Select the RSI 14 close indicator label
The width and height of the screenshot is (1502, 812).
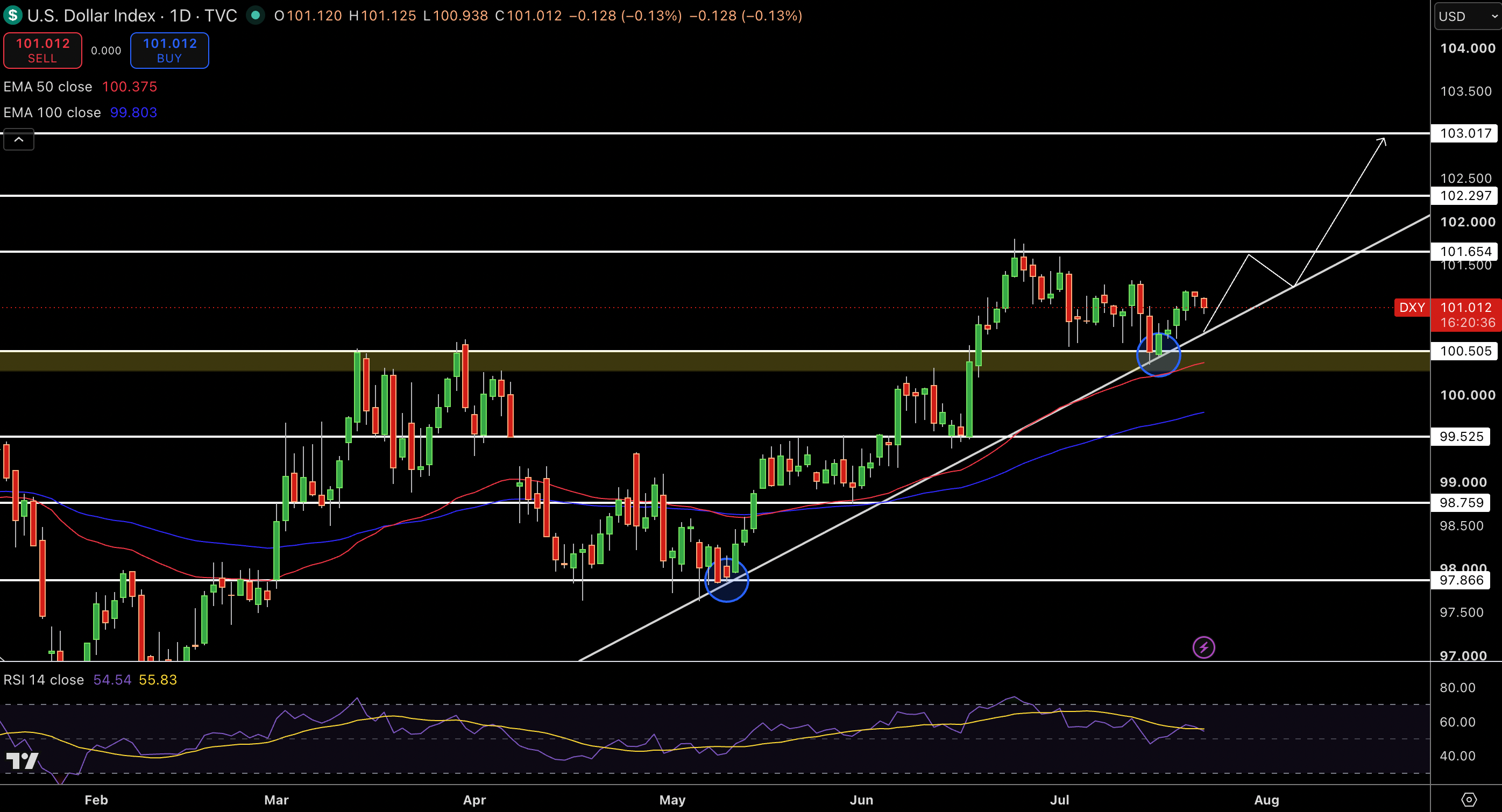point(44,680)
